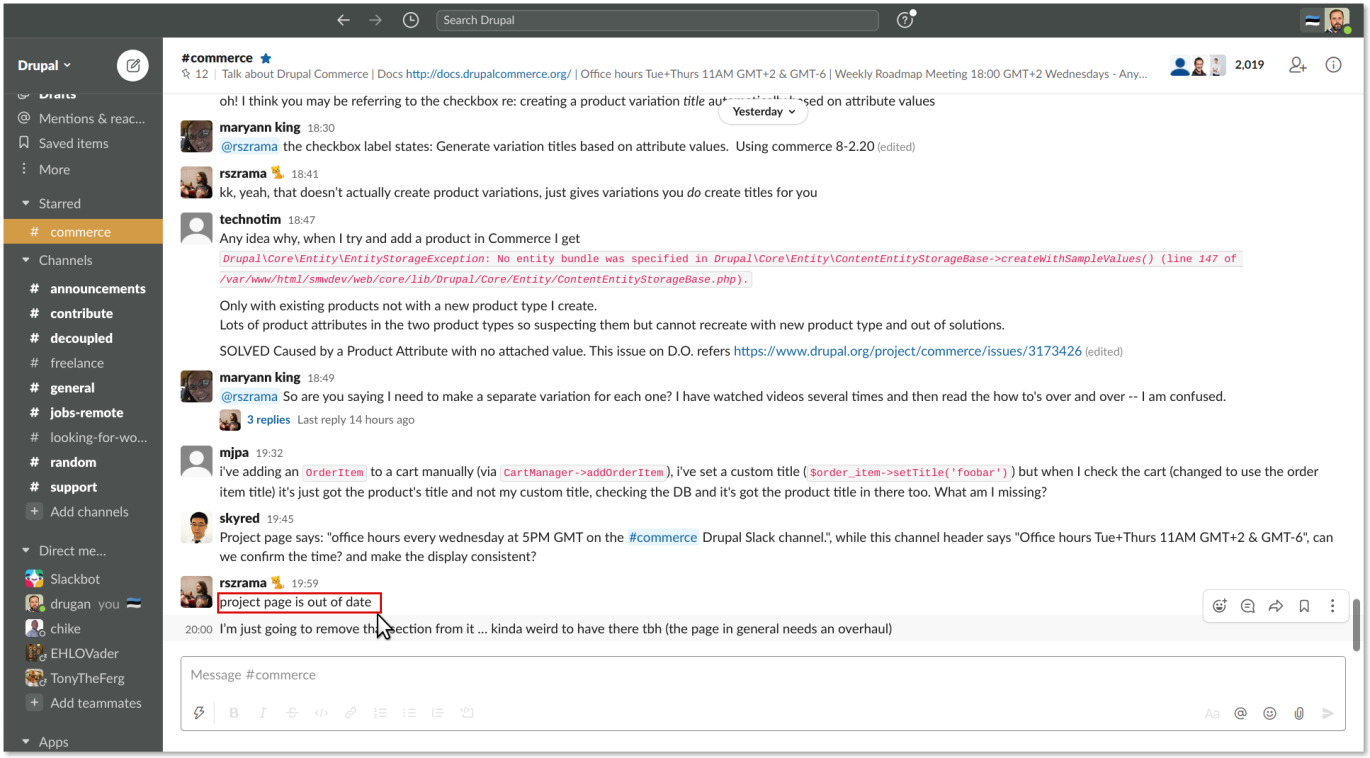Toggle inline code formatting in composer
Viewport: 1370px width, 758px height.
(321, 713)
